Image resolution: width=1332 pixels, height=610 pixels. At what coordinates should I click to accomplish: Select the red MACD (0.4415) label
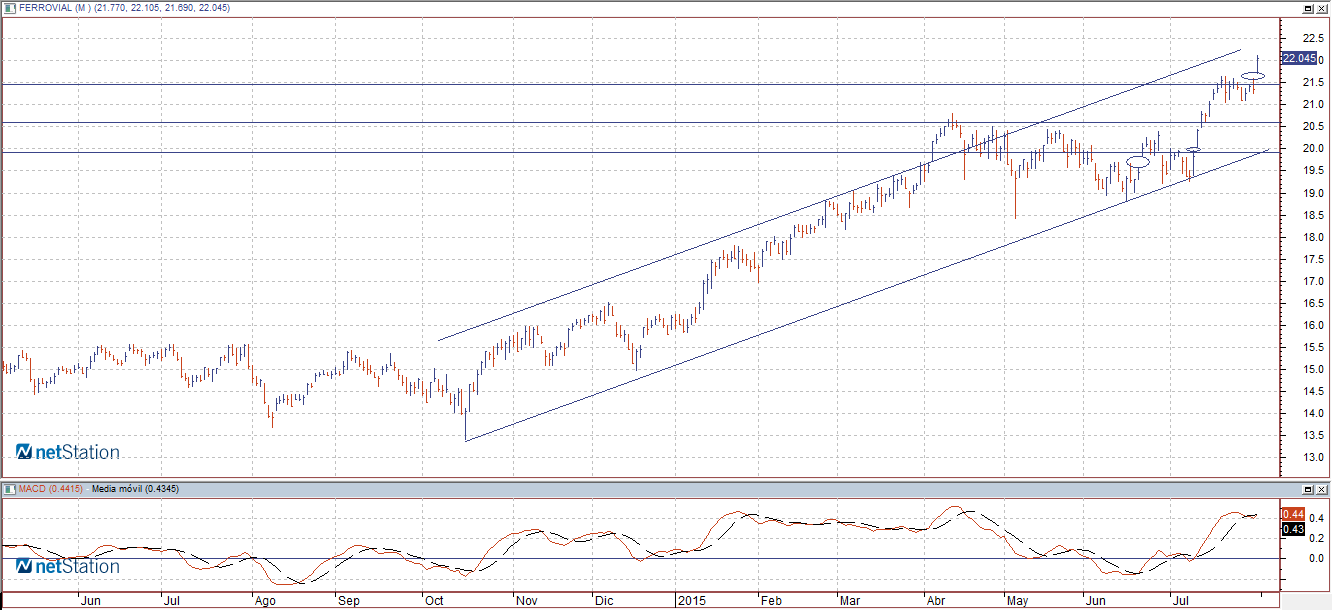50,489
